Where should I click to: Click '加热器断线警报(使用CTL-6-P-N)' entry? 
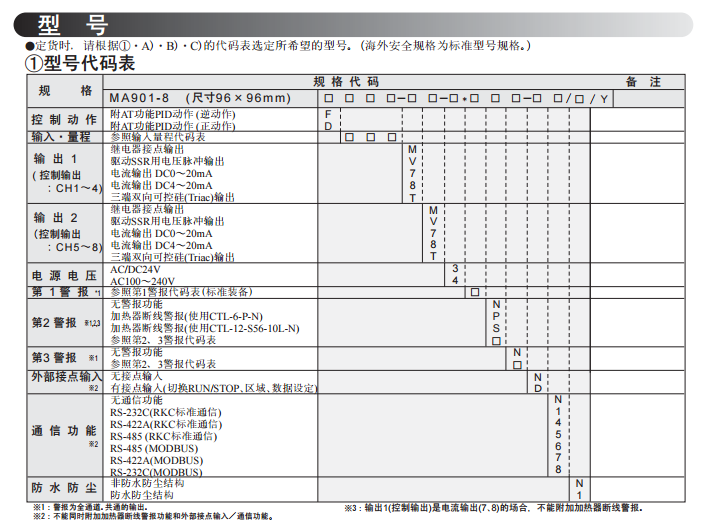tap(186, 316)
